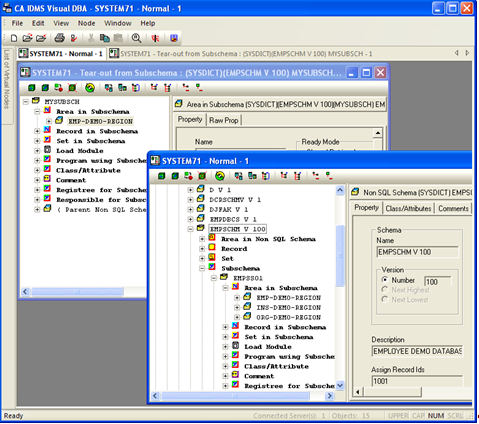
Task: Click the red-crossed cube icon in Tear-out window toolbar
Action: tap(72, 88)
